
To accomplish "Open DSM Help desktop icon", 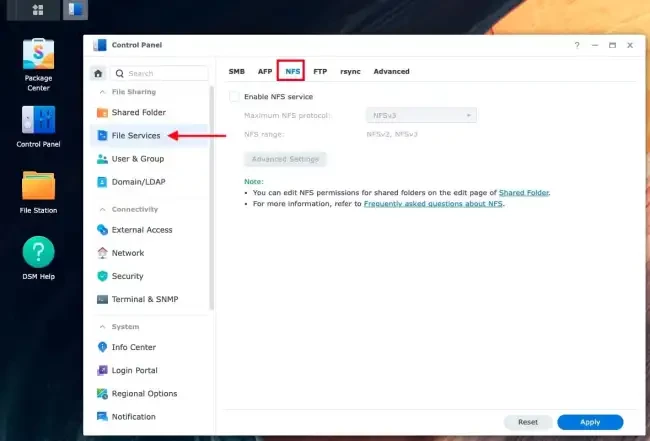I will click(38, 258).
